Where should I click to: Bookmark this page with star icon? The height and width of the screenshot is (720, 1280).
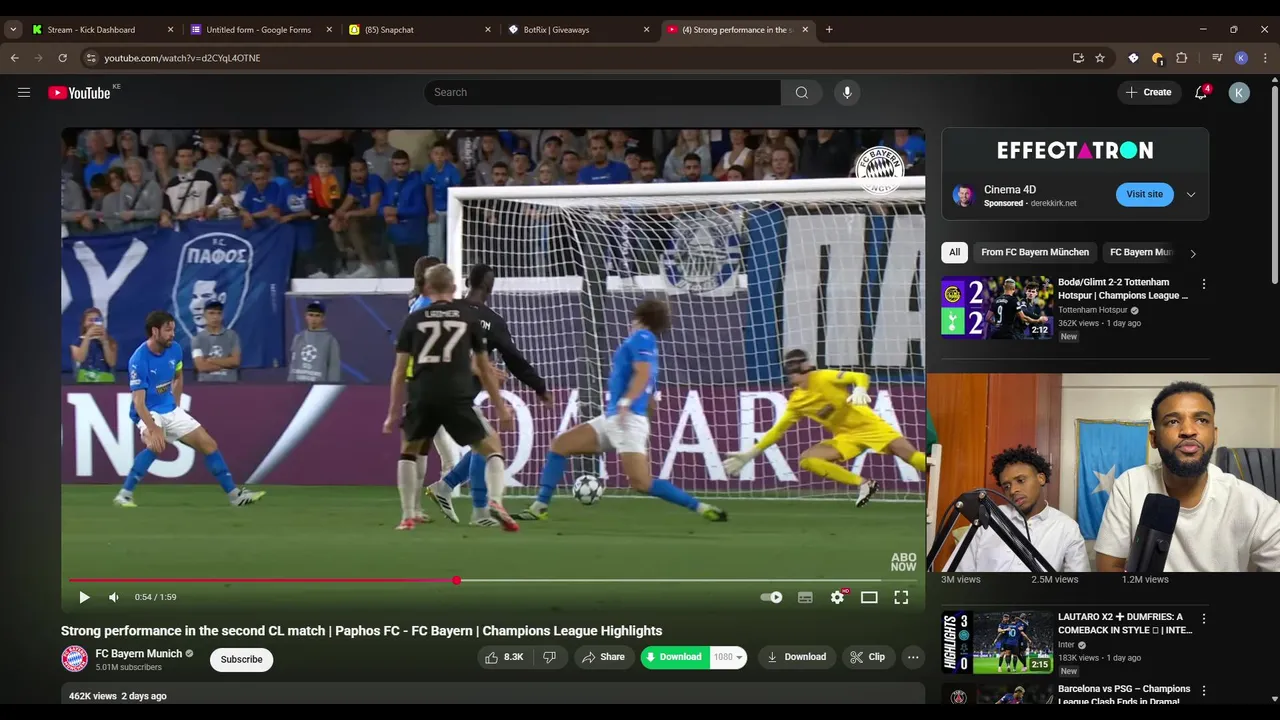point(1100,58)
